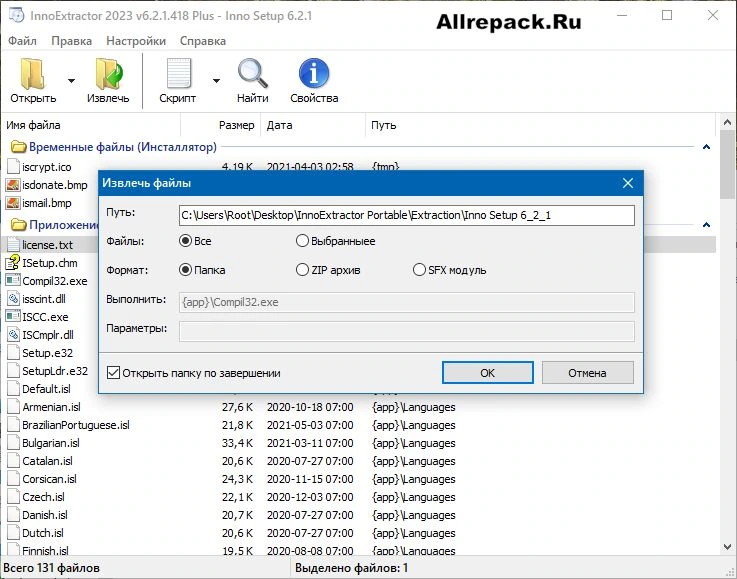Click the Catalan.isl file icon
Screen dimensions: 737x579
(13, 461)
